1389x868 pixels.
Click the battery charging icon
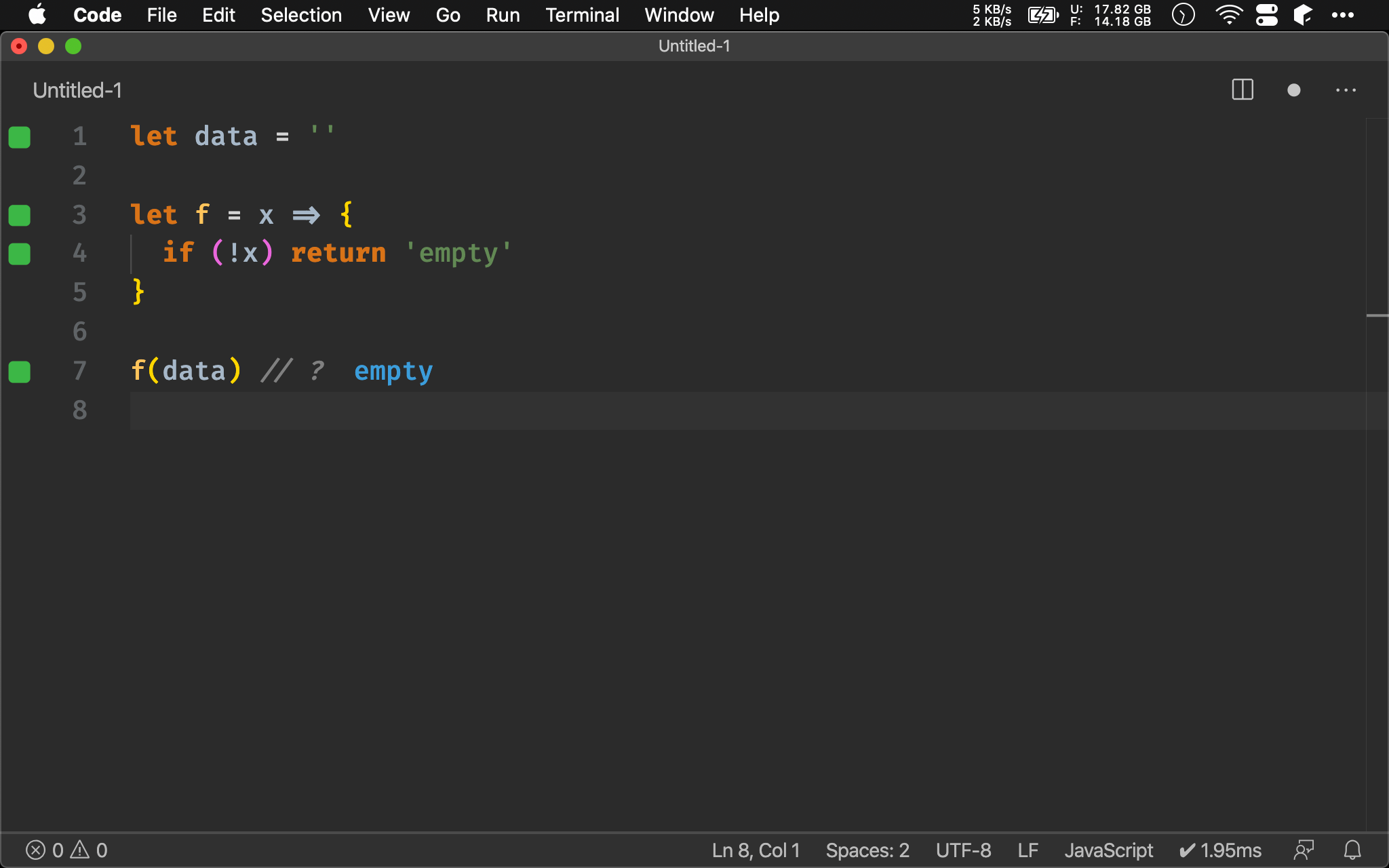(x=1043, y=15)
